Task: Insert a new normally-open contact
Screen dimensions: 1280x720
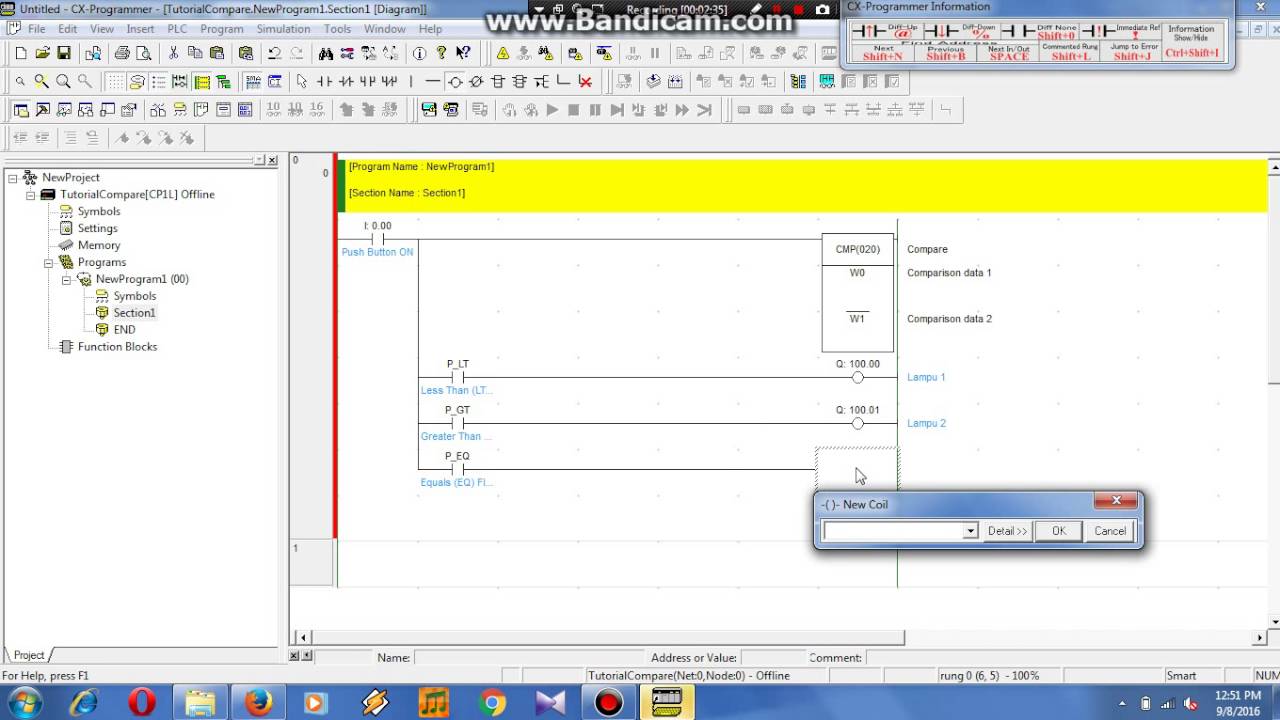Action: (324, 82)
